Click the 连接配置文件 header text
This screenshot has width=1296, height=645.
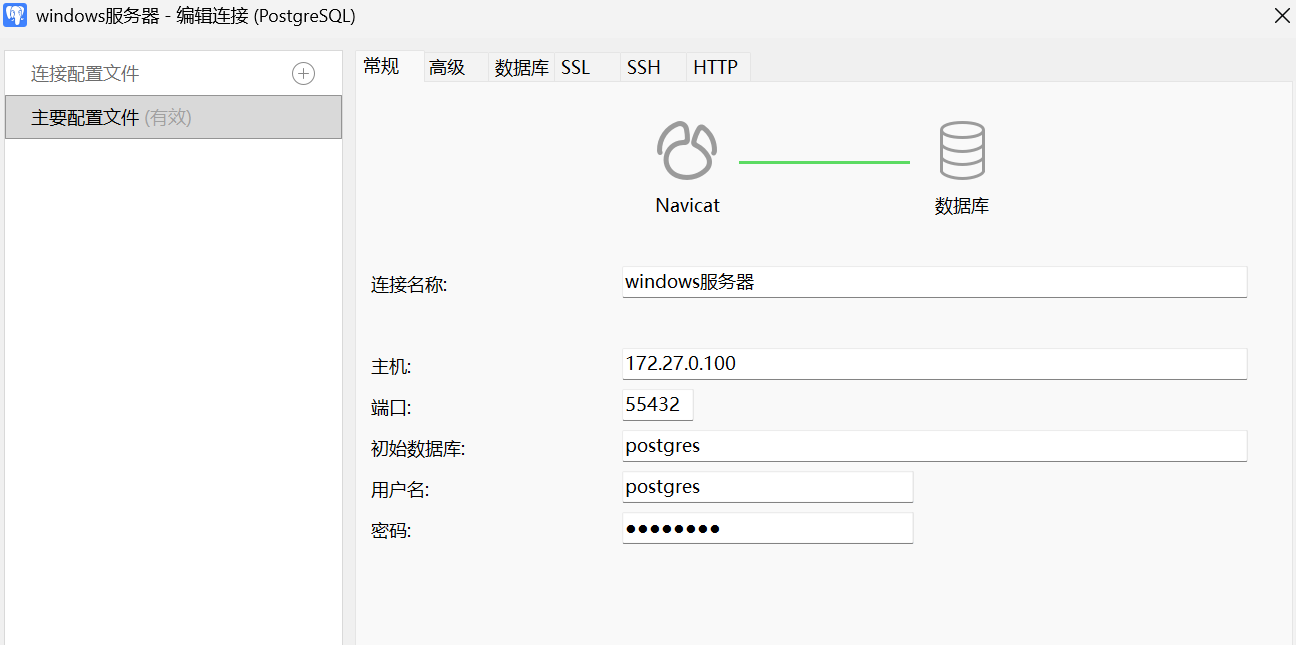[85, 74]
